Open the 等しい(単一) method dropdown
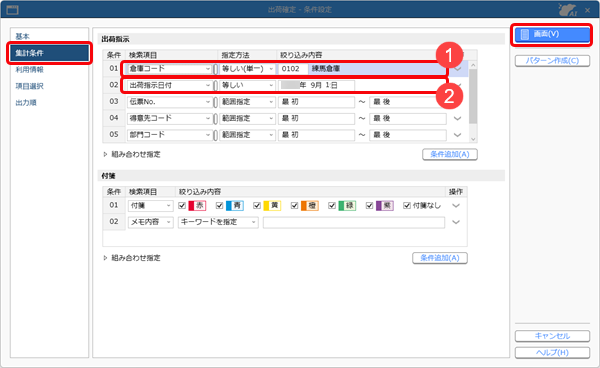Viewport: 600px width, 368px height. coord(248,69)
